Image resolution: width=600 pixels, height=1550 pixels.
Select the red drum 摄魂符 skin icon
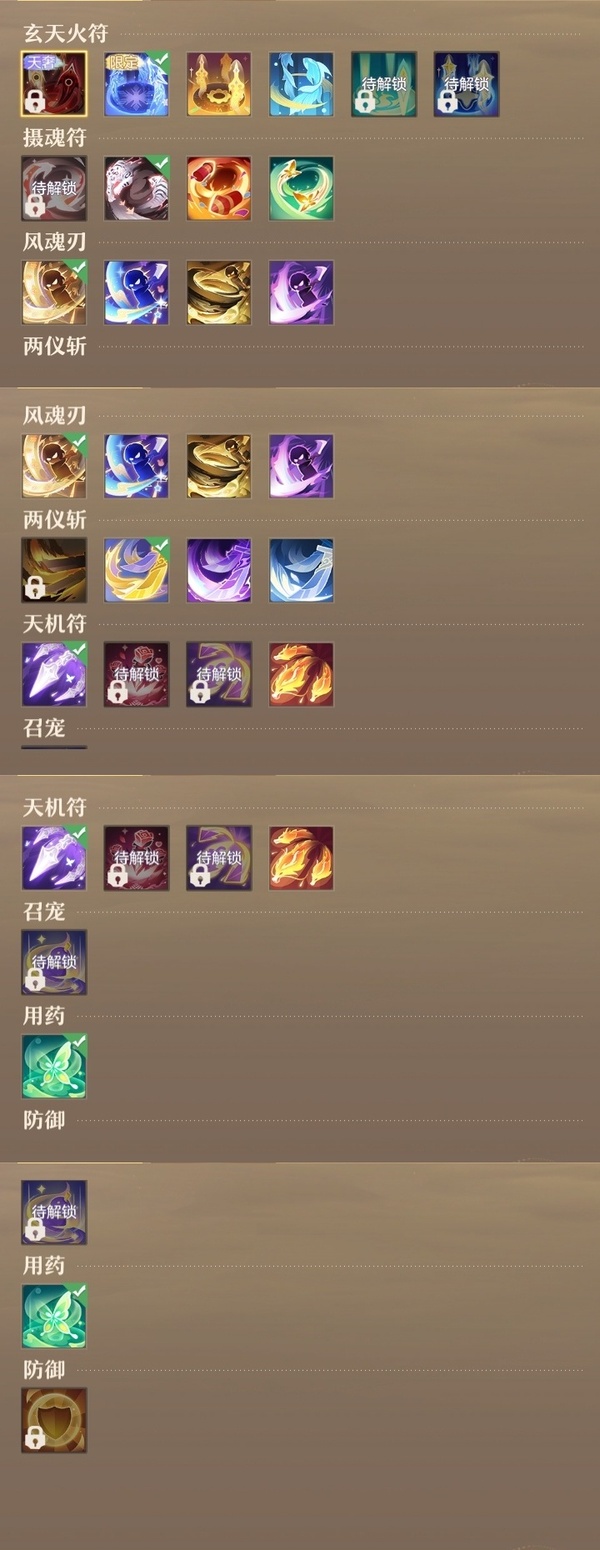pos(218,188)
